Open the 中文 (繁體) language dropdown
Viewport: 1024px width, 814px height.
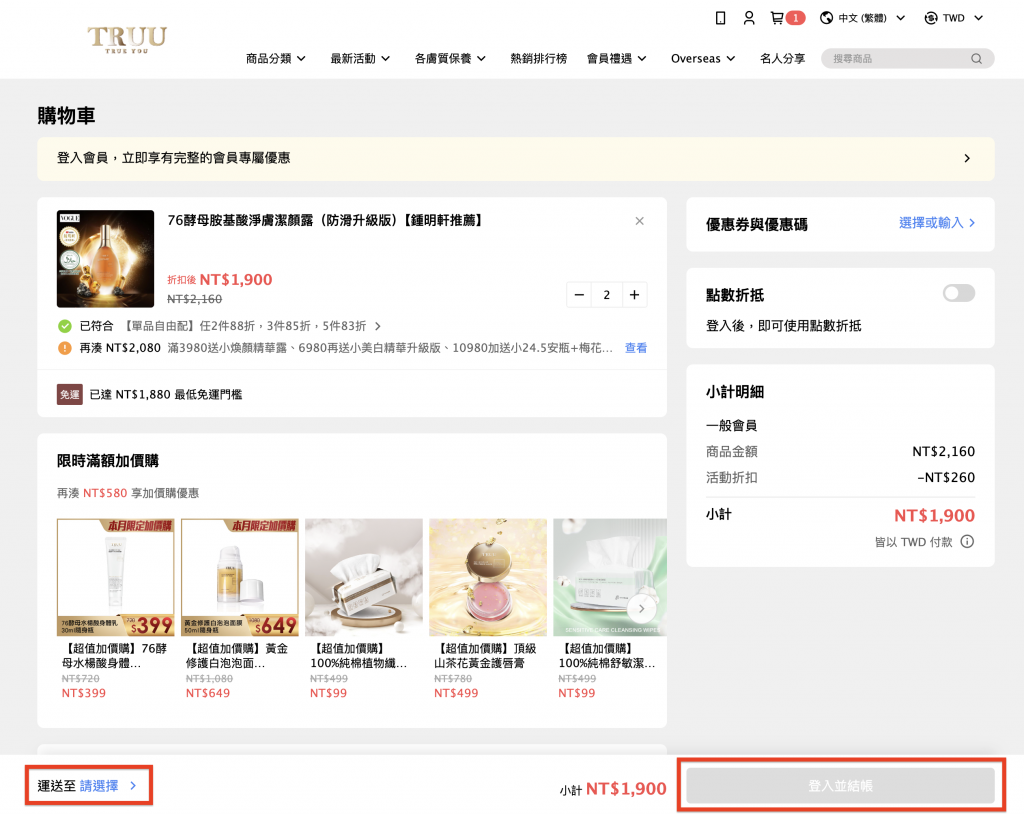[862, 18]
